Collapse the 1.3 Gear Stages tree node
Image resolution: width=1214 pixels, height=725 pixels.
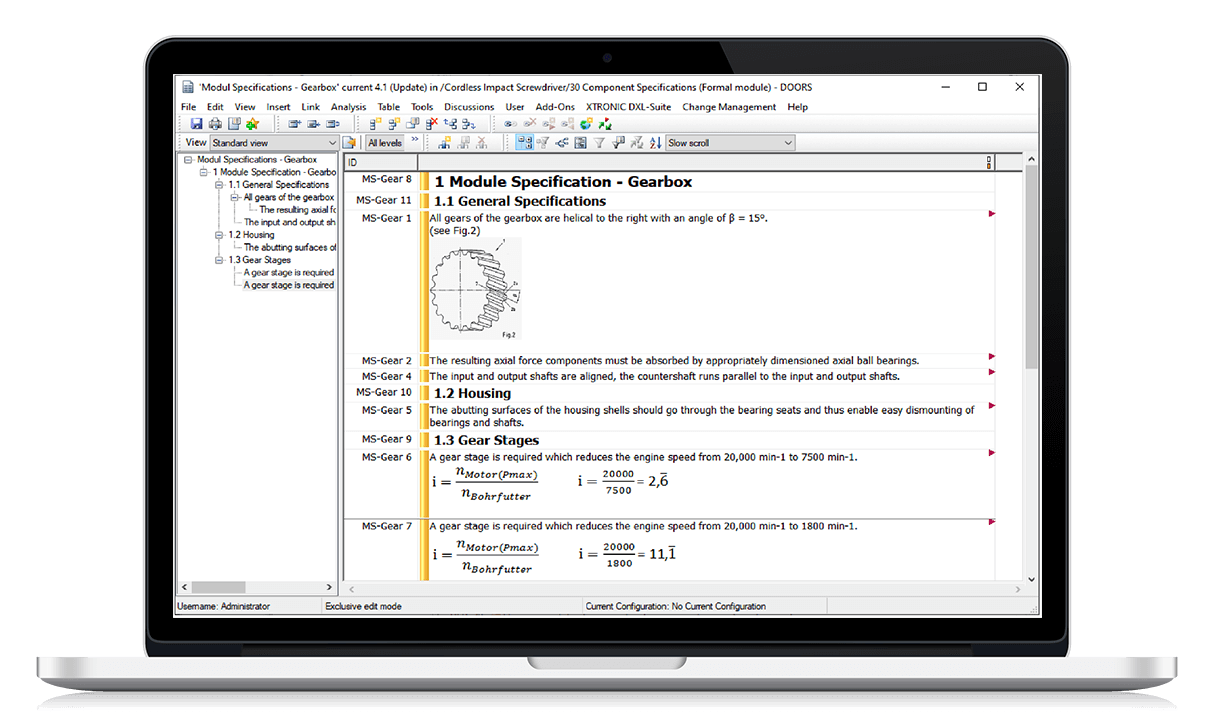(219, 260)
